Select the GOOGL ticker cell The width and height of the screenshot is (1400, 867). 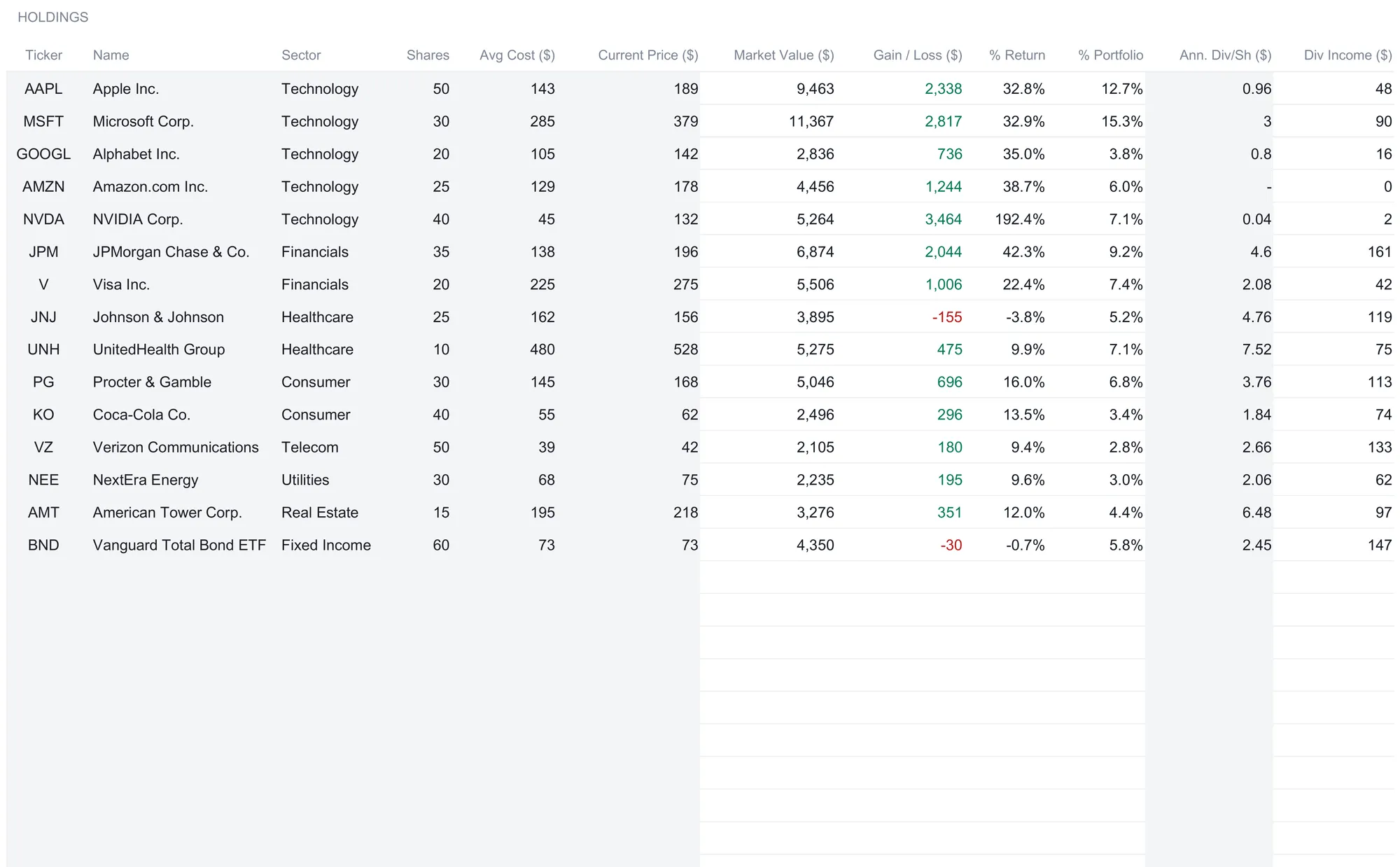pyautogui.click(x=43, y=154)
